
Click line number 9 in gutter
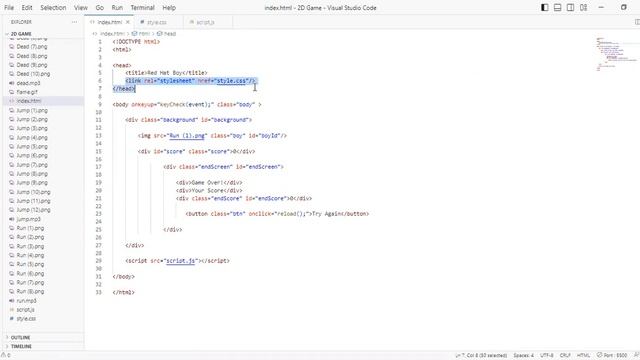(x=99, y=104)
